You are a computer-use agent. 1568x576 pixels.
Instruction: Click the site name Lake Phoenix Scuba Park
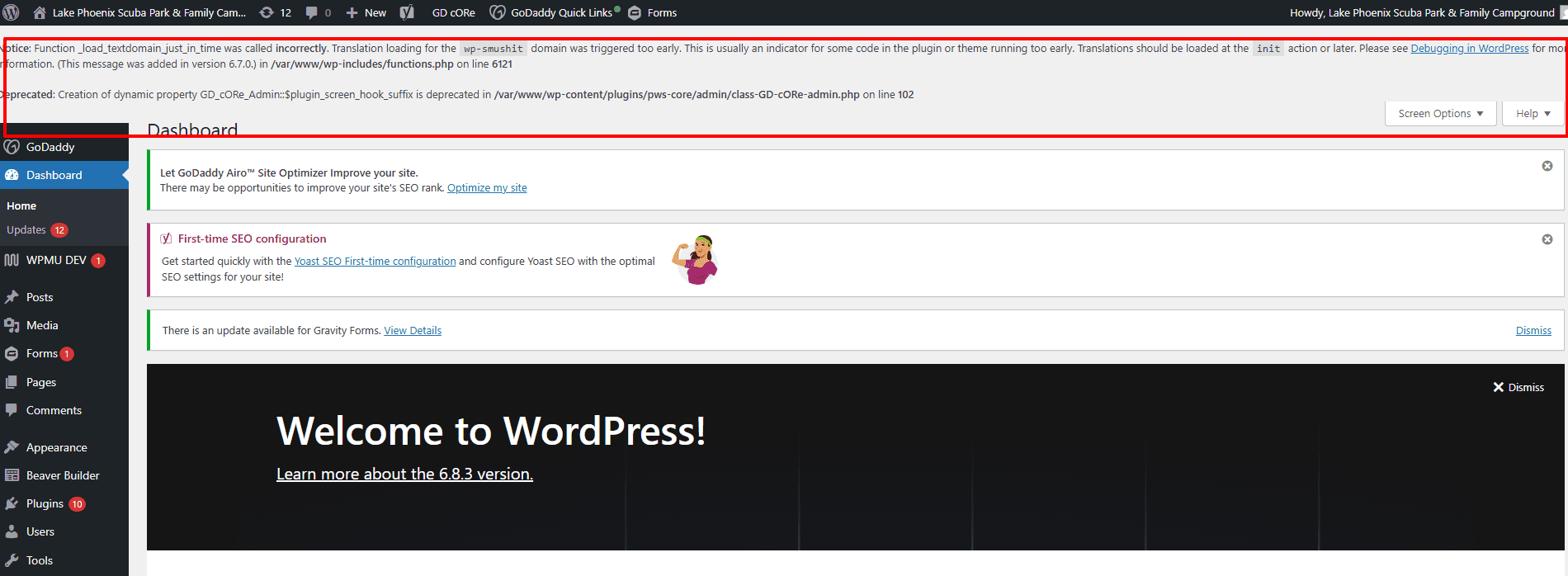149,12
